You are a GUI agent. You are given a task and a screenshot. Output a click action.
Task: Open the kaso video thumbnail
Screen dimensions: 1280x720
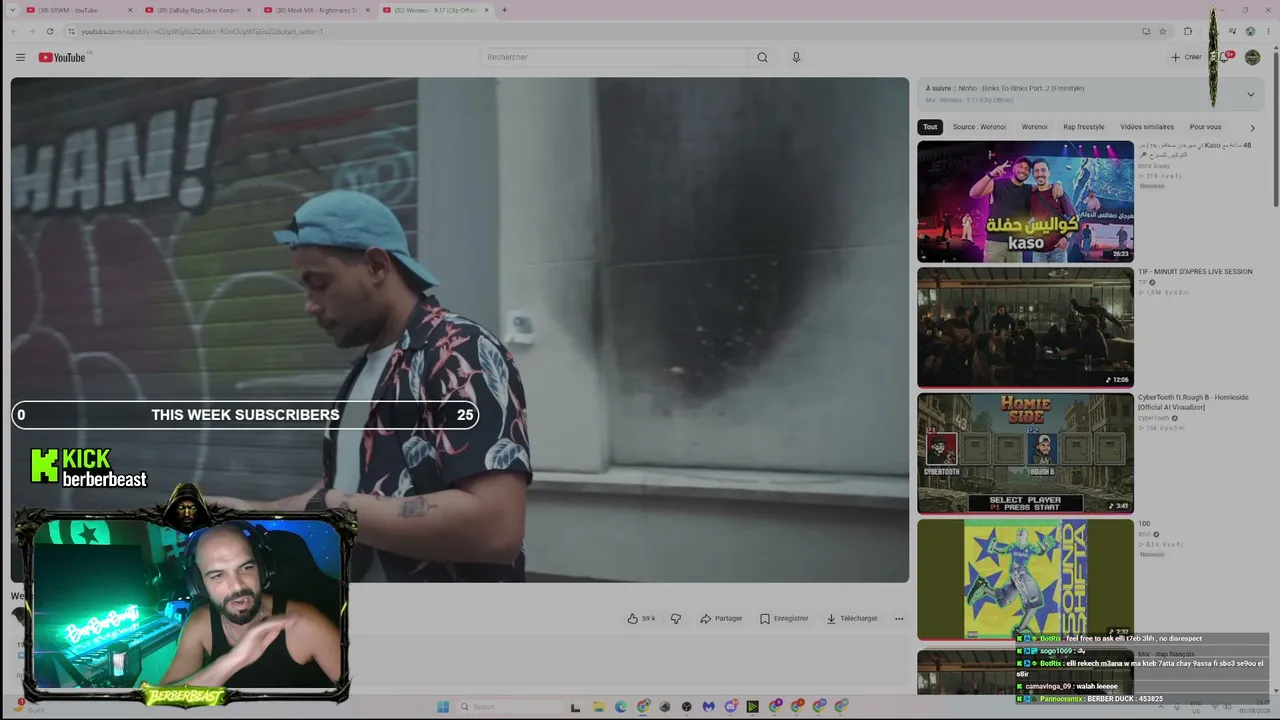click(1025, 201)
